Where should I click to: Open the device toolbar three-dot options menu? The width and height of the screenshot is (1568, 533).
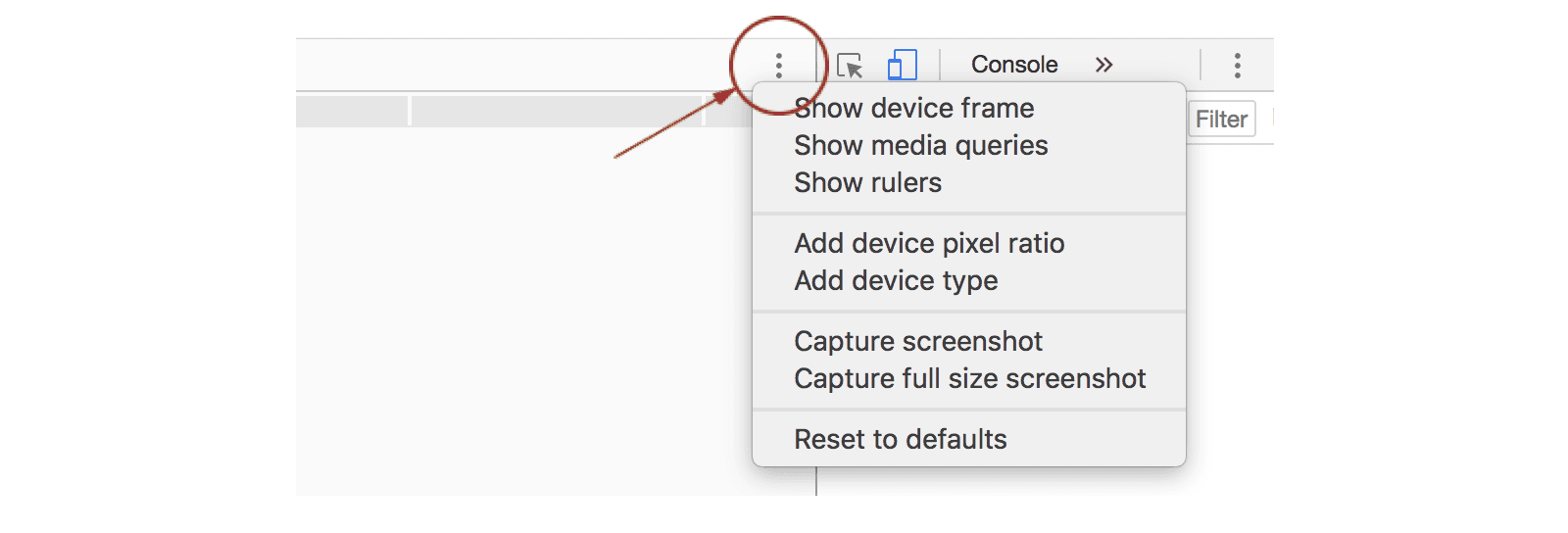tap(778, 66)
